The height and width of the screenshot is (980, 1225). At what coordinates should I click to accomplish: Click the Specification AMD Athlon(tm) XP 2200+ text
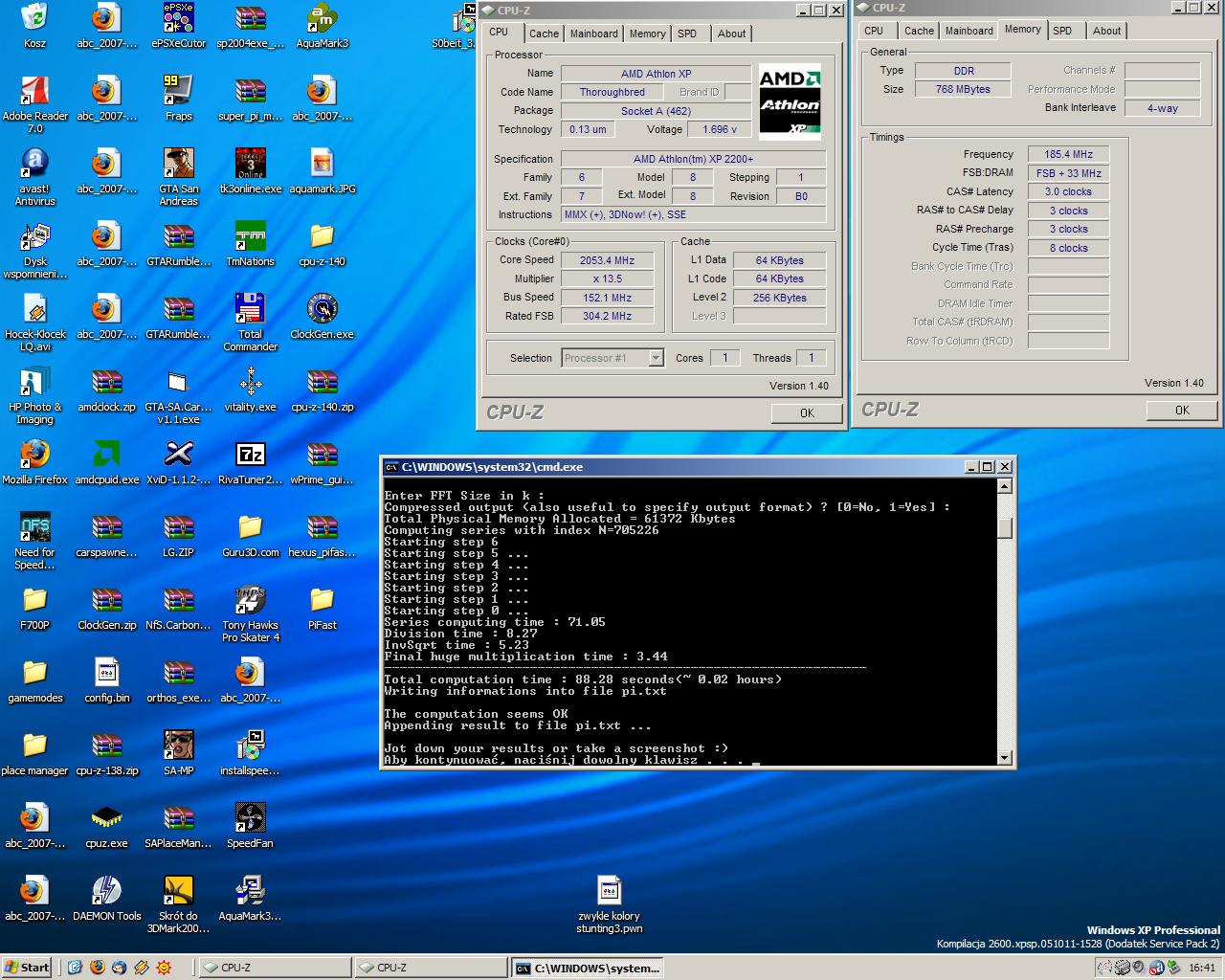693,159
